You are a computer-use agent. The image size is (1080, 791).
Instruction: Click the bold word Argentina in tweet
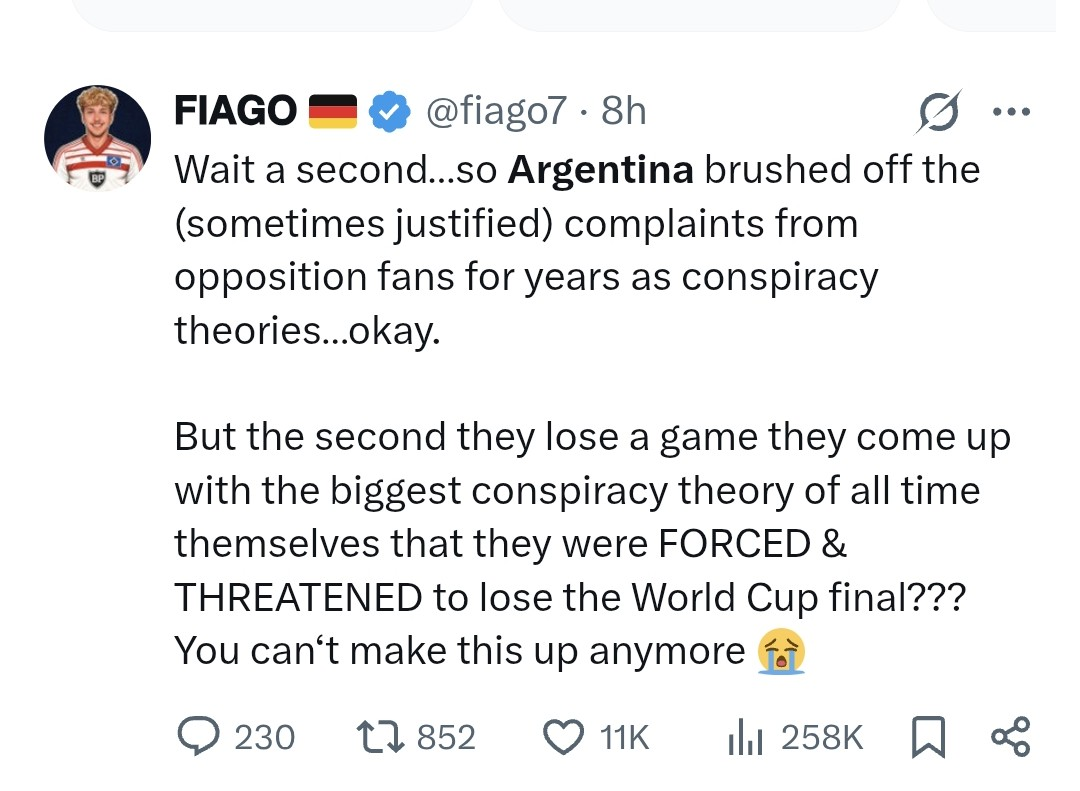point(600,170)
